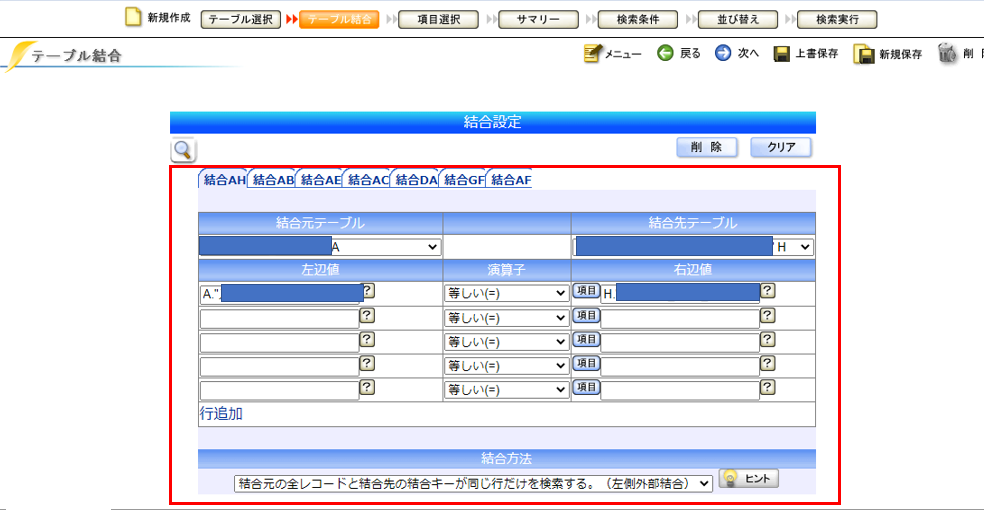
Task: Click the second row 右辺値 help question icon
Action: pos(767,316)
